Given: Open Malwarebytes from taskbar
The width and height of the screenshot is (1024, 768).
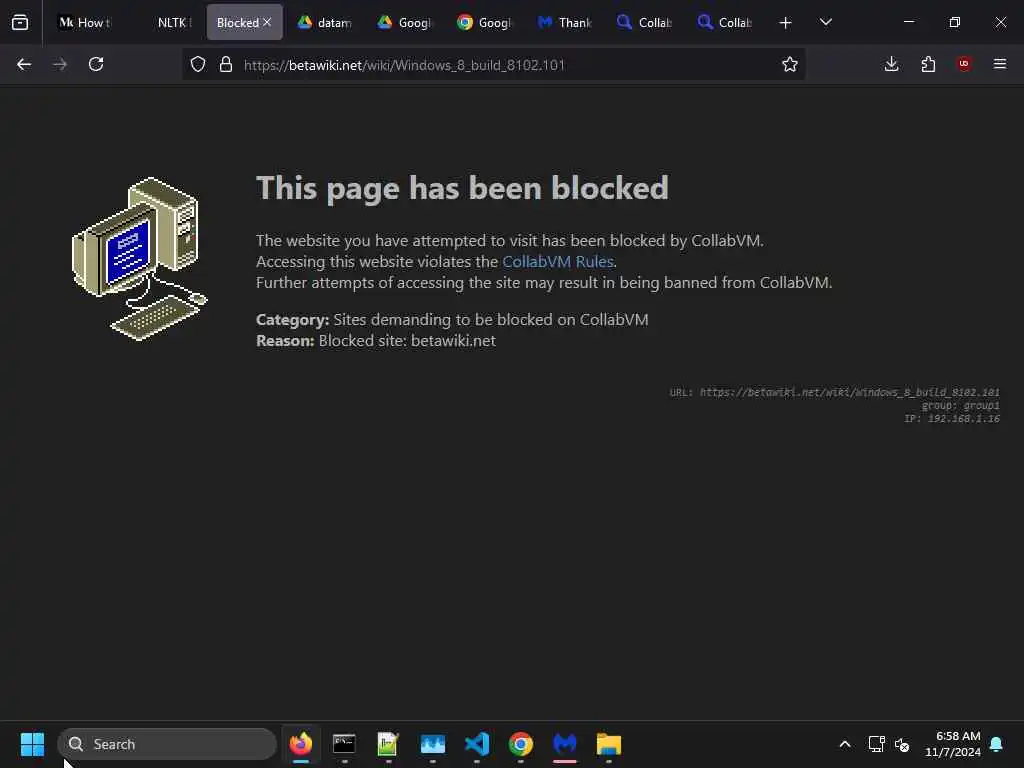Looking at the screenshot, I should tap(565, 744).
